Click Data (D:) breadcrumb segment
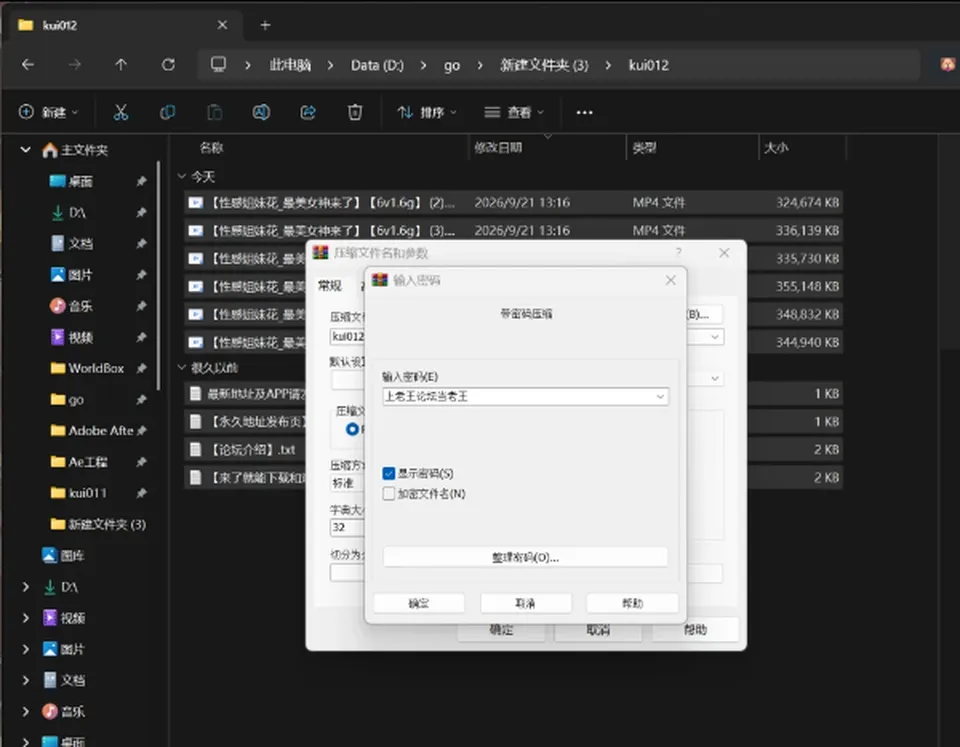Image resolution: width=960 pixels, height=747 pixels. click(377, 65)
